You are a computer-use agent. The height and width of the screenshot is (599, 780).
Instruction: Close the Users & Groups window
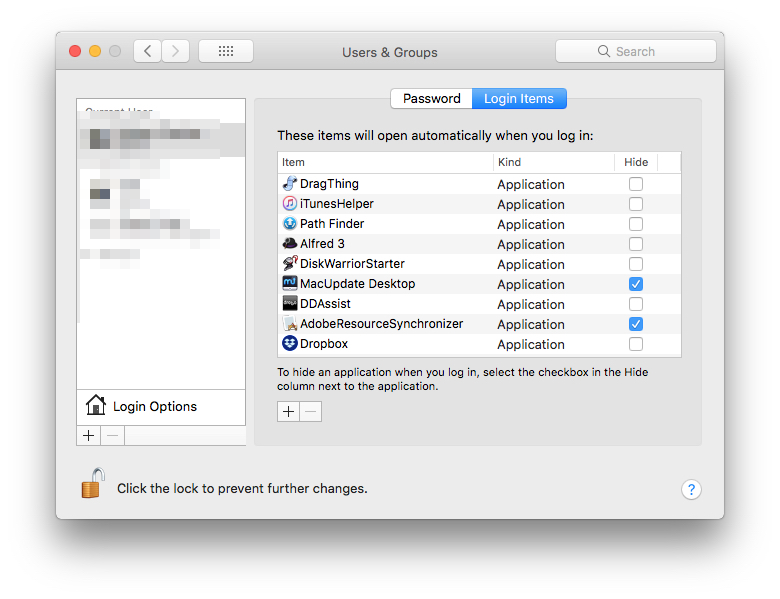pos(75,51)
